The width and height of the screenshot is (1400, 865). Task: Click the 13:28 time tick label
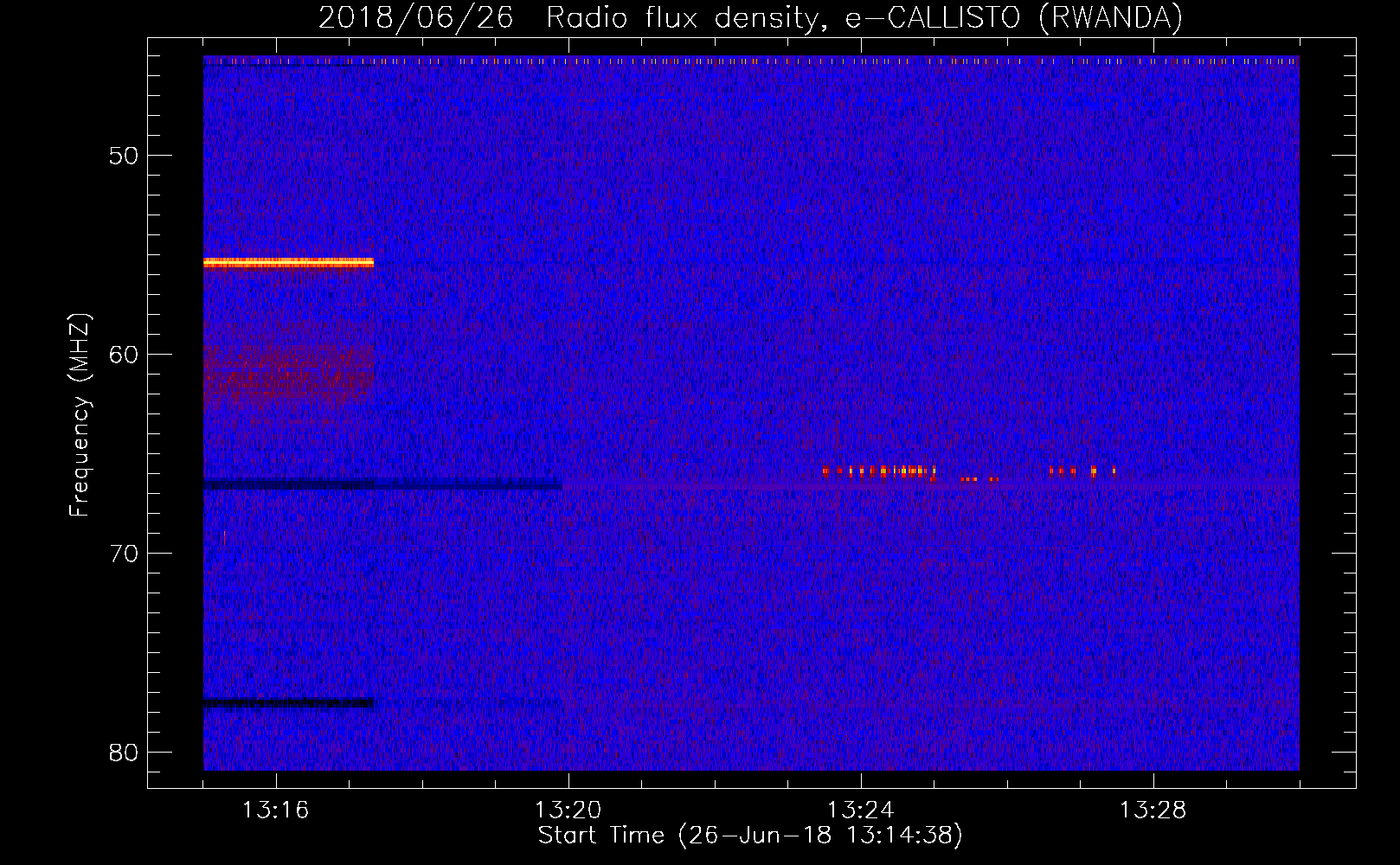[x=1153, y=811]
